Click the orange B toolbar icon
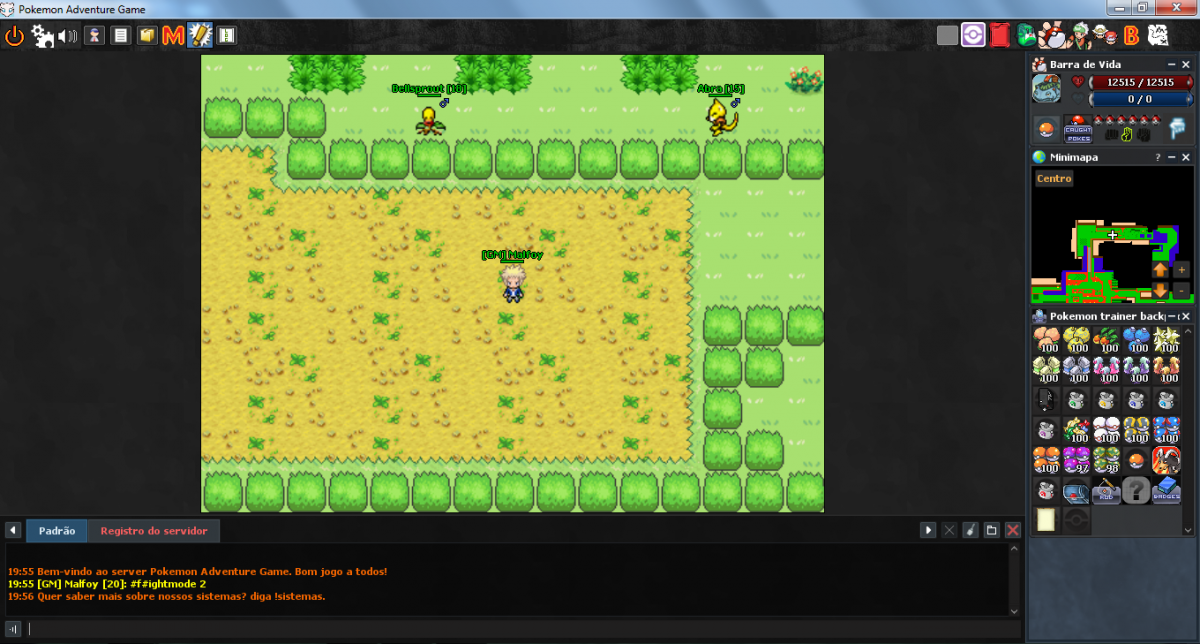Viewport: 1200px width, 644px height. tap(1131, 36)
